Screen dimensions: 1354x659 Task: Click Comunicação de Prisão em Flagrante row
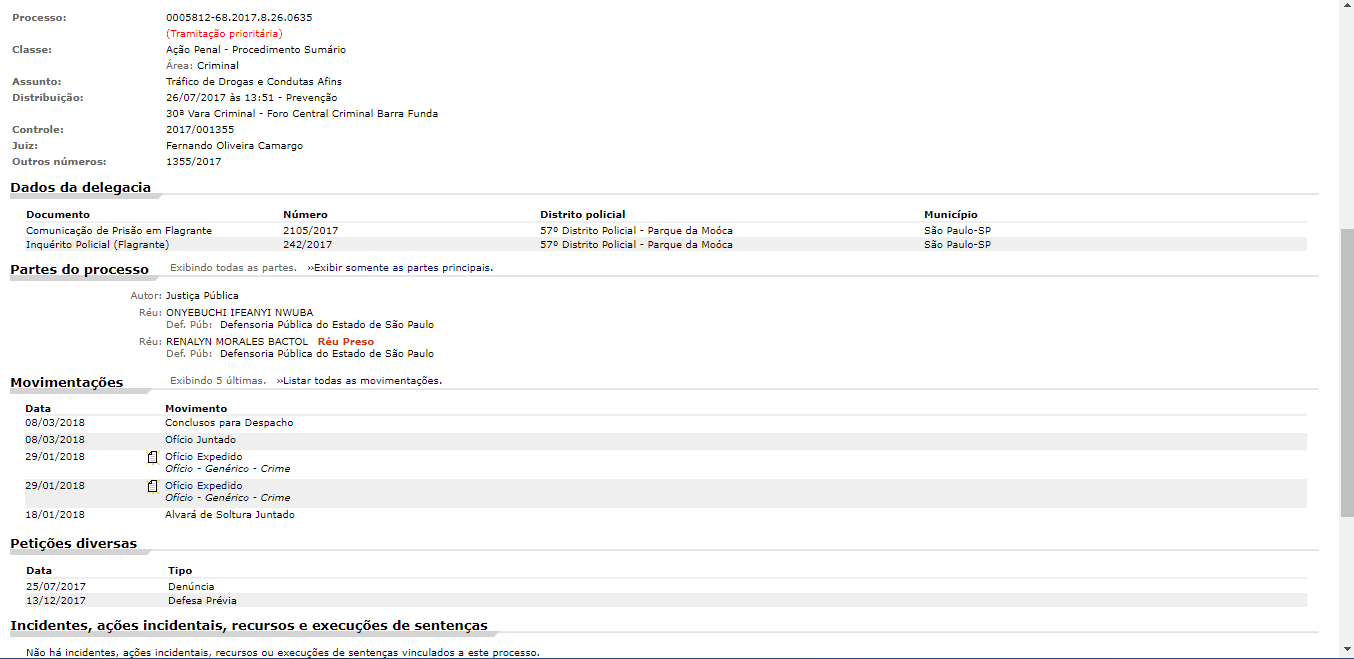click(x=119, y=231)
